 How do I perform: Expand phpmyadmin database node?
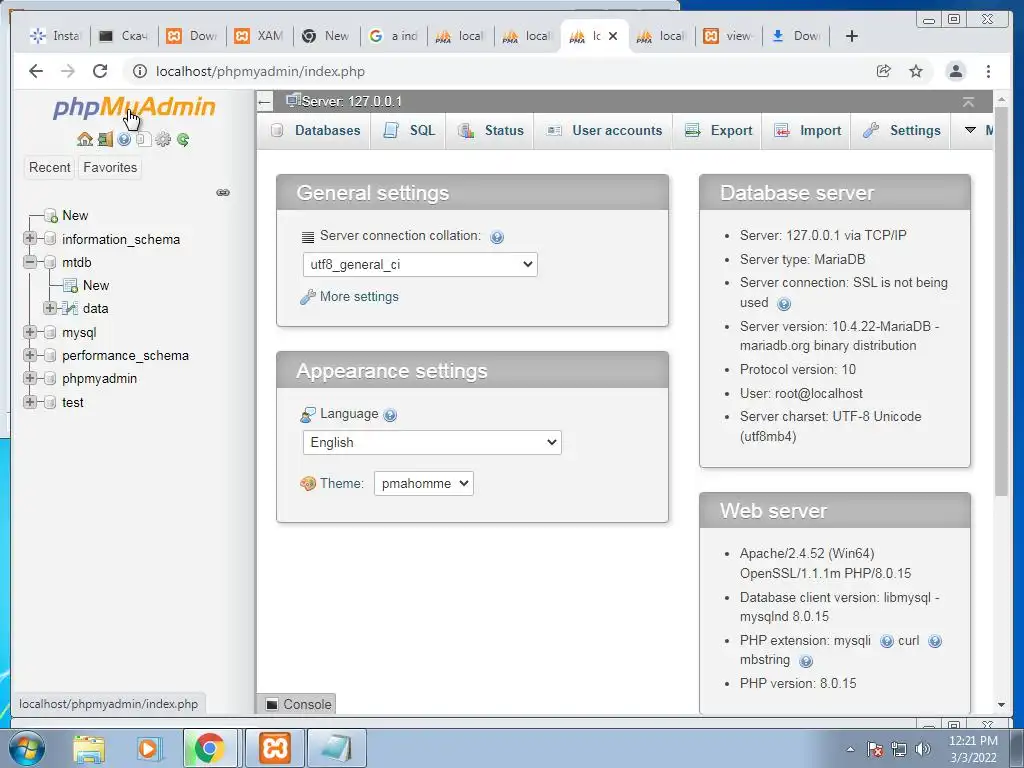click(29, 378)
